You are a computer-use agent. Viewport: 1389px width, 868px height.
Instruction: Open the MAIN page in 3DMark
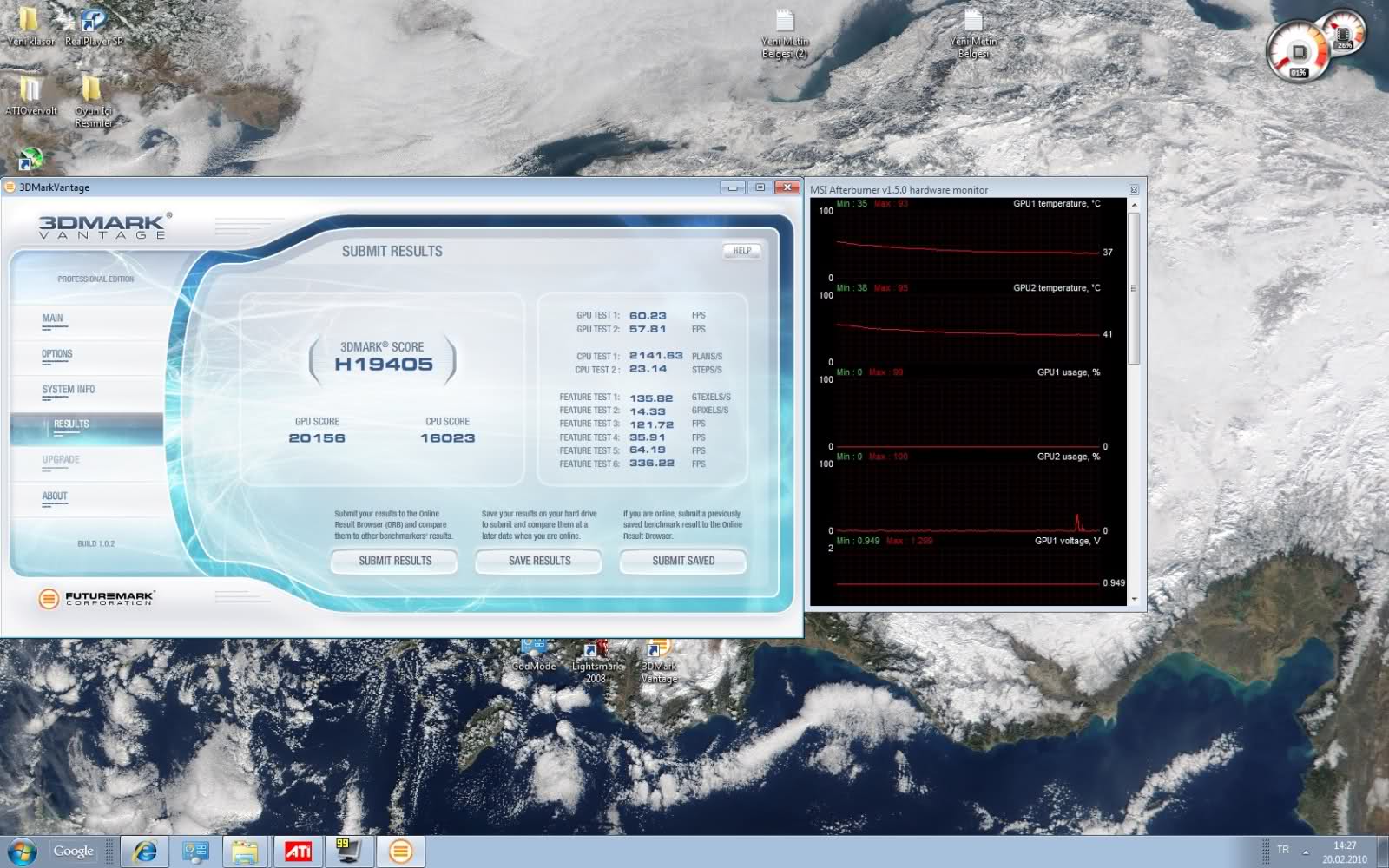point(53,319)
